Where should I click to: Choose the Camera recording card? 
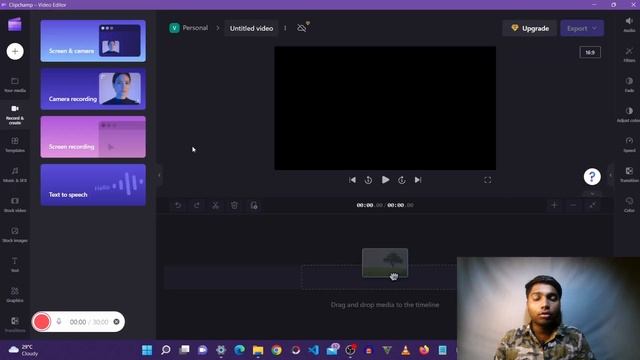(93, 89)
